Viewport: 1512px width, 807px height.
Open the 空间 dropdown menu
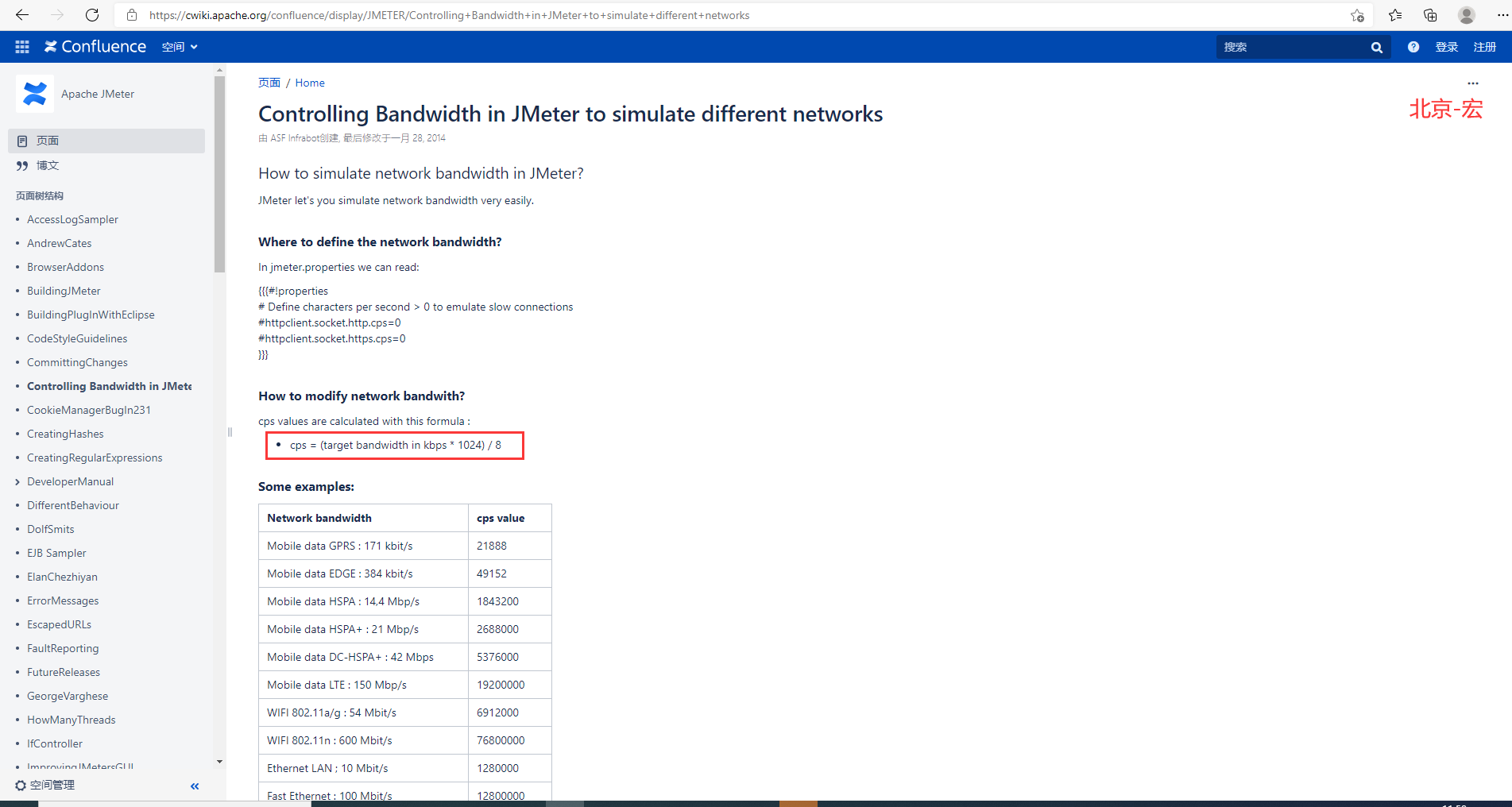click(x=180, y=47)
